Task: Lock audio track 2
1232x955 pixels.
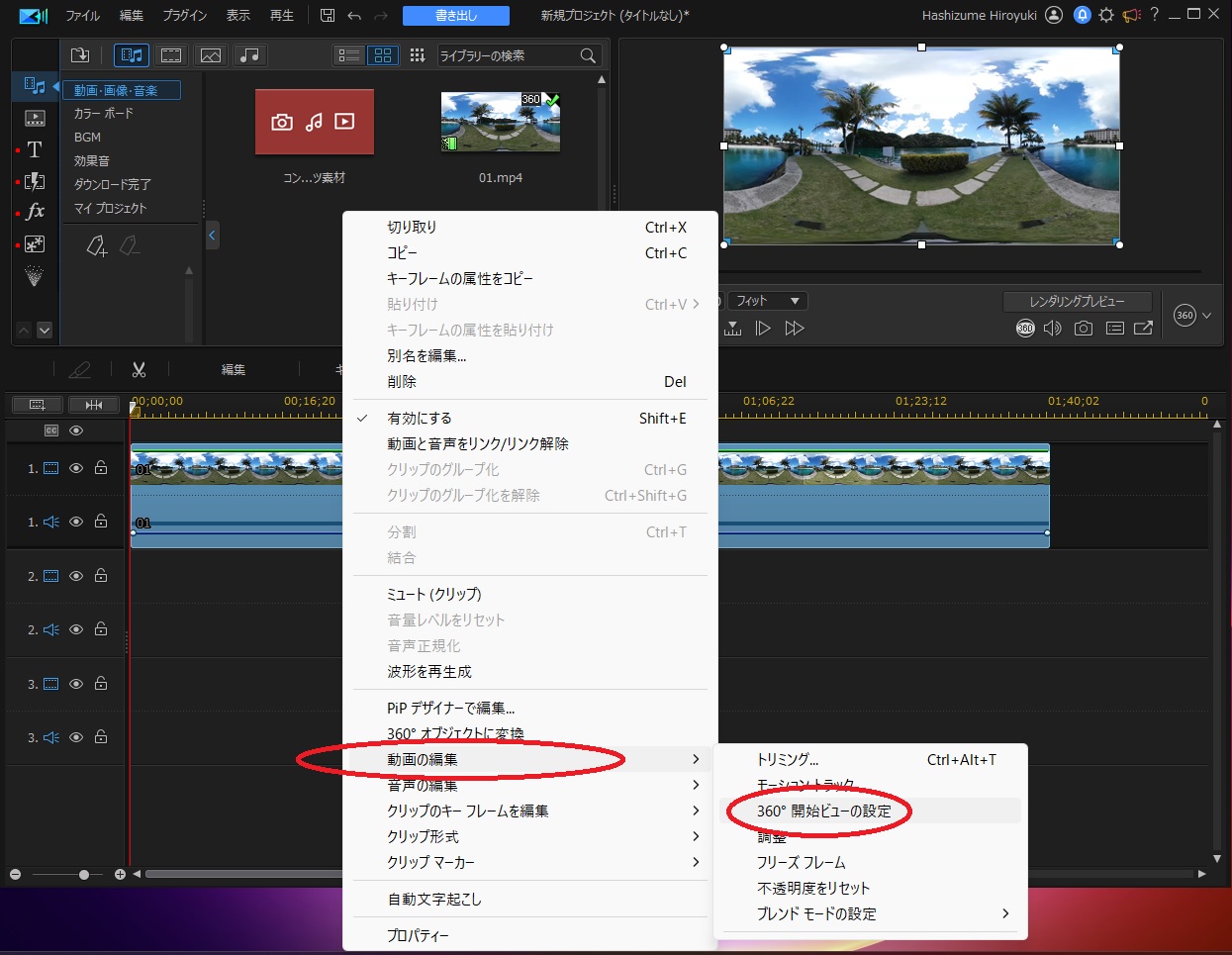Action: 101,629
